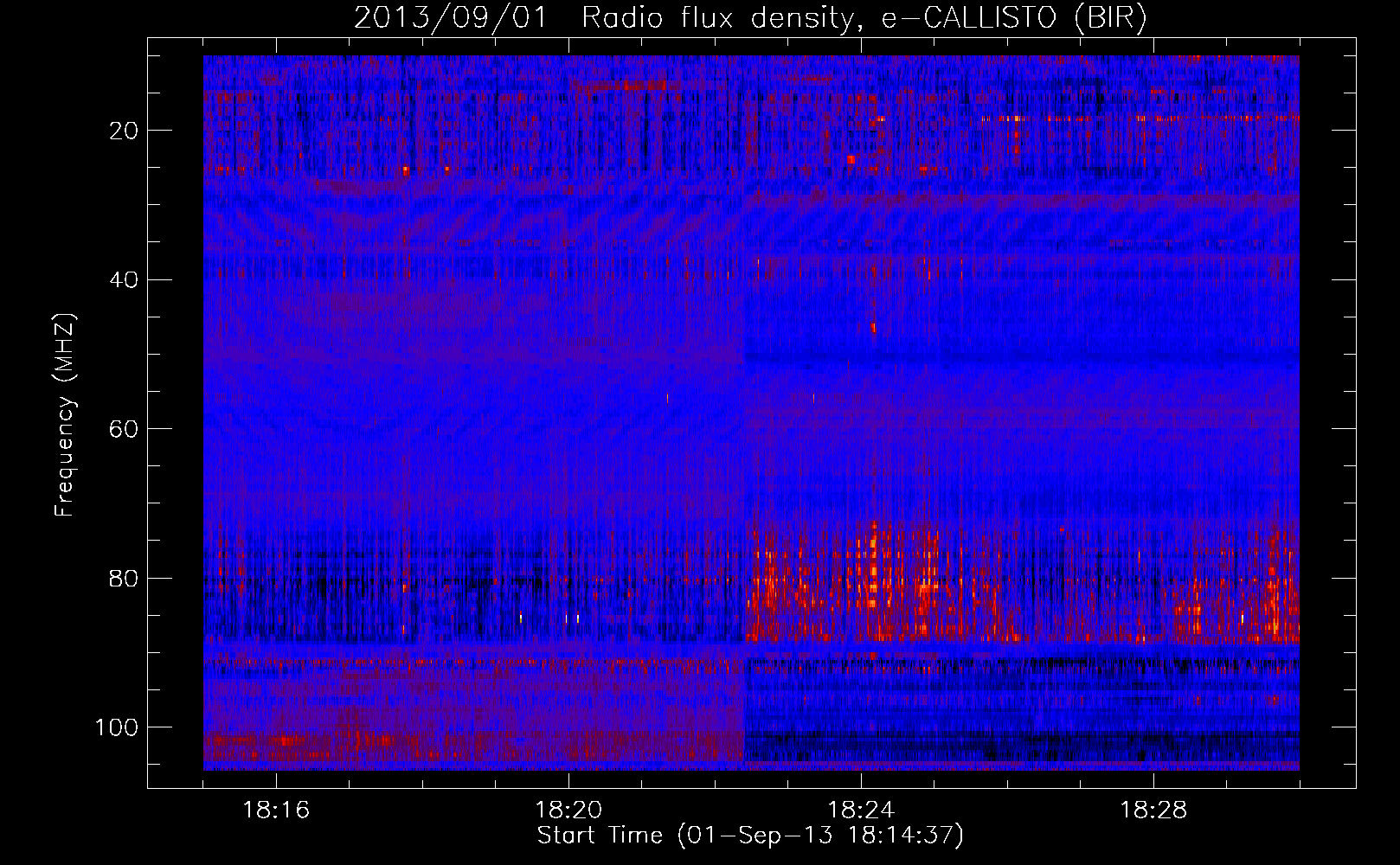
Task: Click the time tick label "18:28"
Action: [1153, 811]
